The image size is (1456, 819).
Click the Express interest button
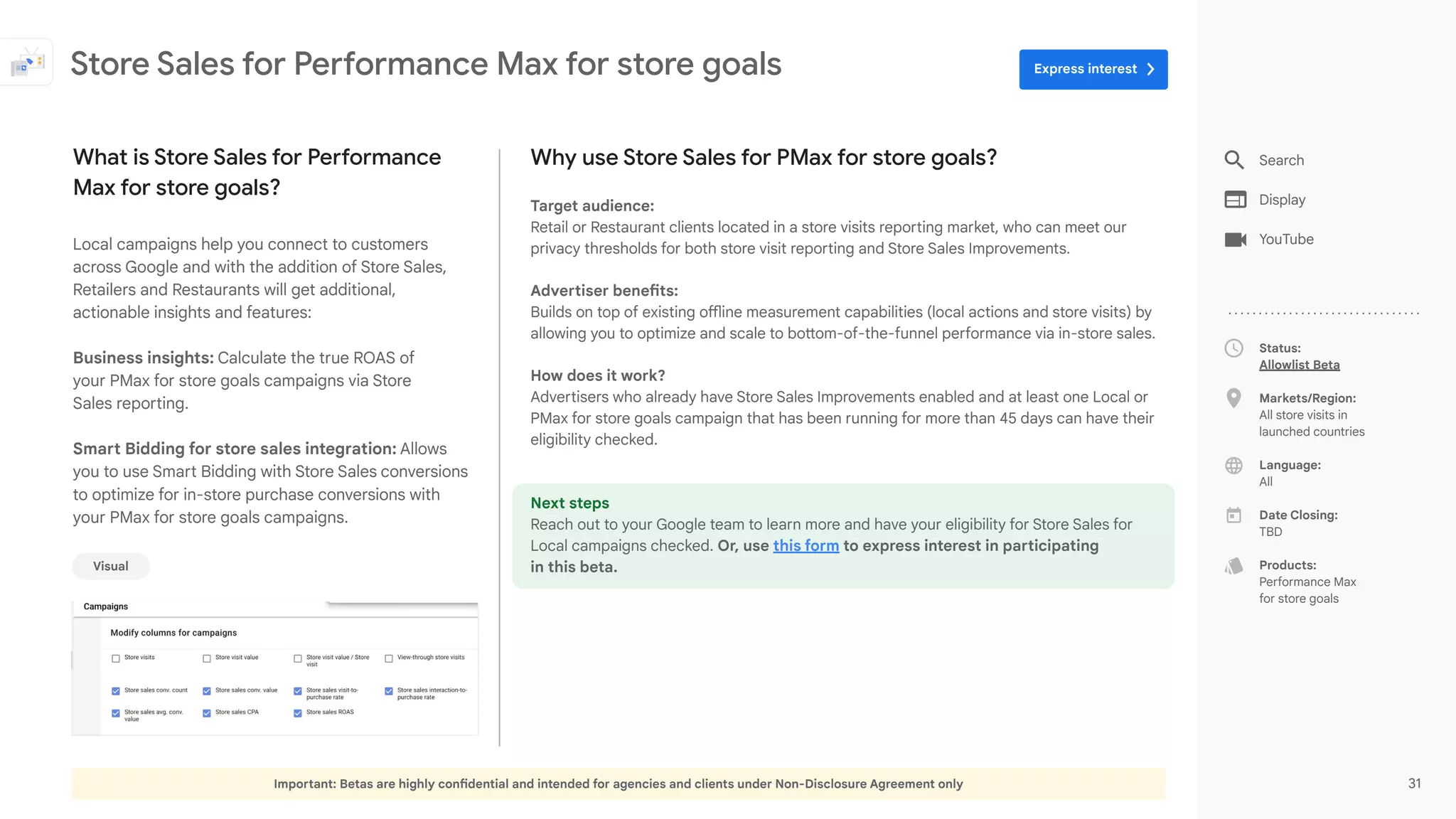(1093, 69)
